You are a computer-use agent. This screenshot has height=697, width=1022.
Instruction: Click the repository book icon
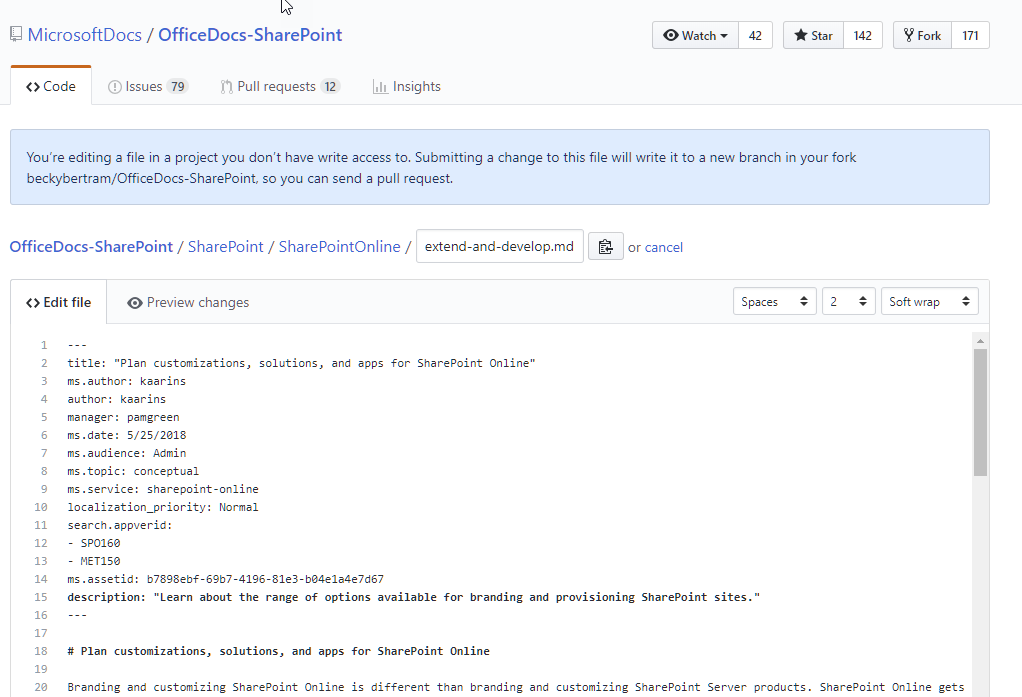(x=16, y=35)
